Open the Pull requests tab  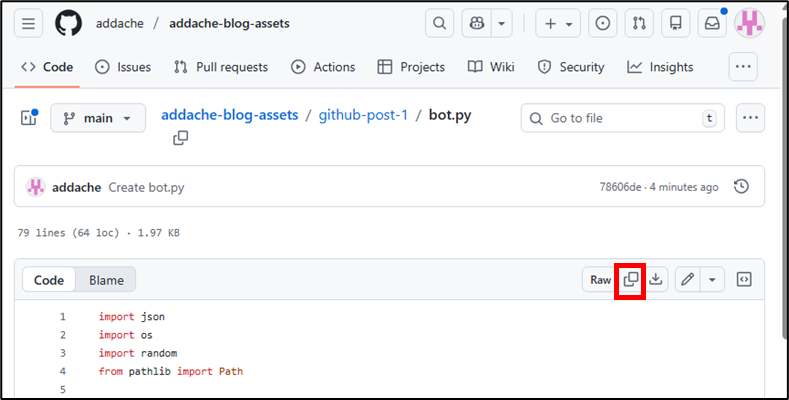(221, 67)
